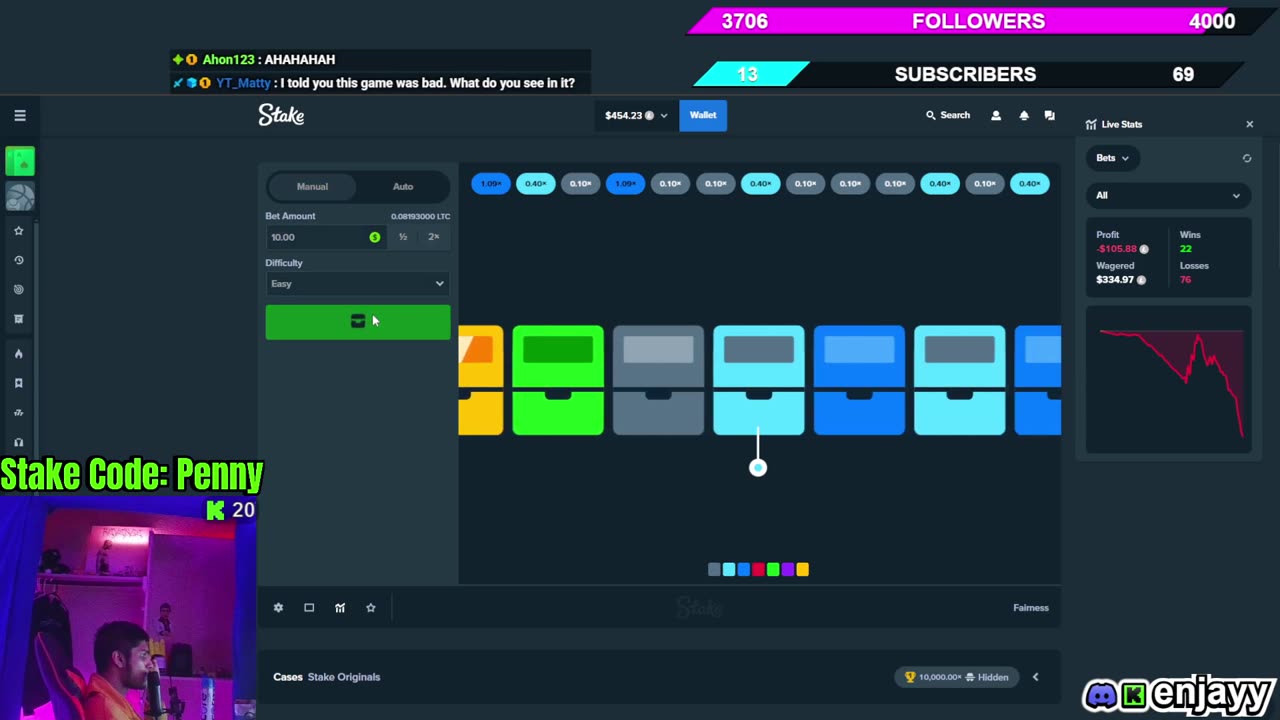Switch to Manual betting mode
Screen dimensions: 1280x720
click(x=312, y=186)
